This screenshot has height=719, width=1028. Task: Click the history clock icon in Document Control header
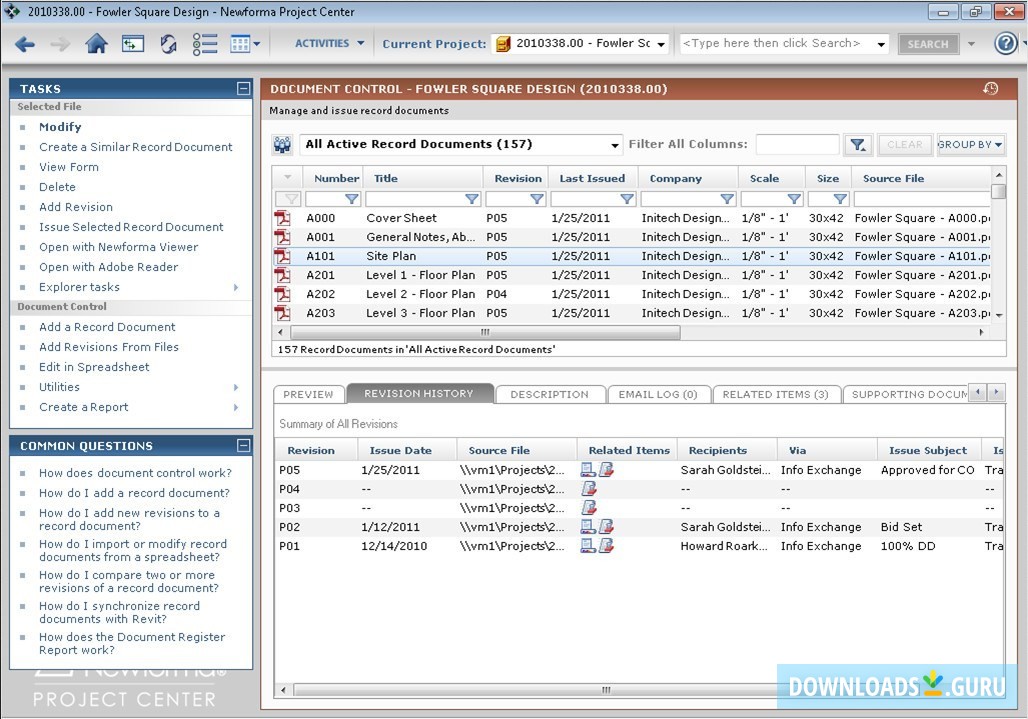coord(990,89)
